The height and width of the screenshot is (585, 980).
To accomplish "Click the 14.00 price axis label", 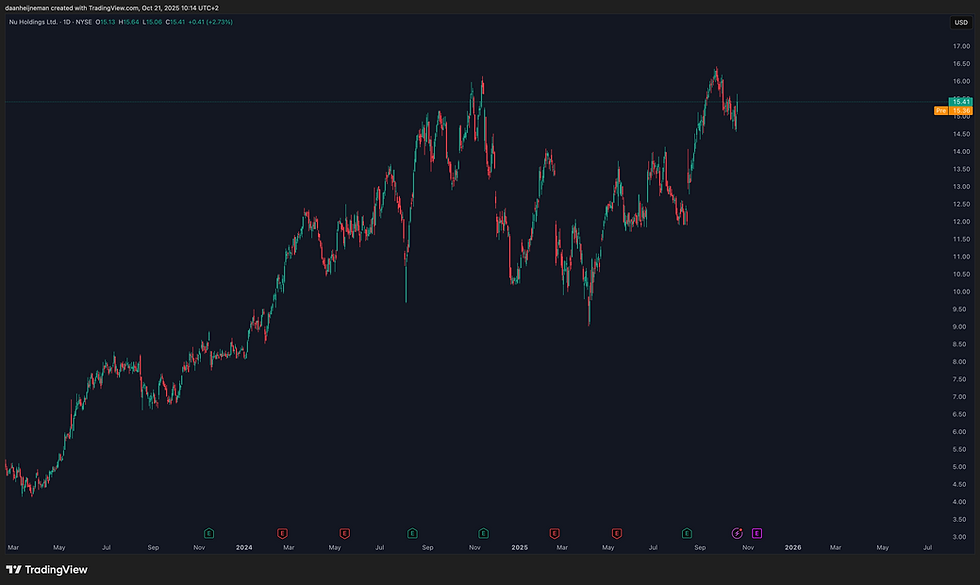I will pos(961,151).
